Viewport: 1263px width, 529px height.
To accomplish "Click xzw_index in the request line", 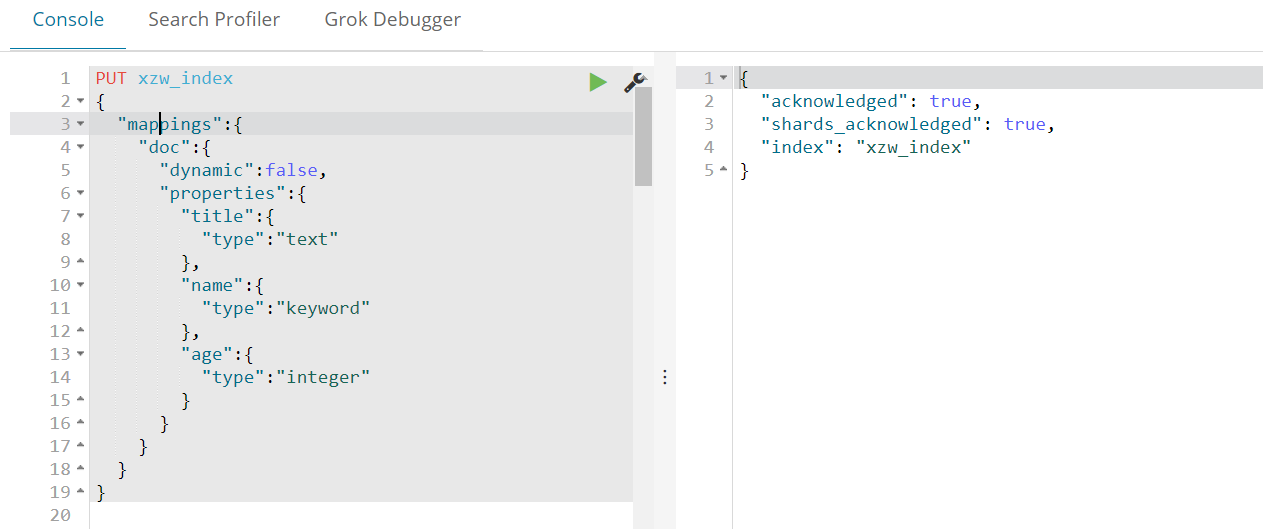I will [186, 78].
